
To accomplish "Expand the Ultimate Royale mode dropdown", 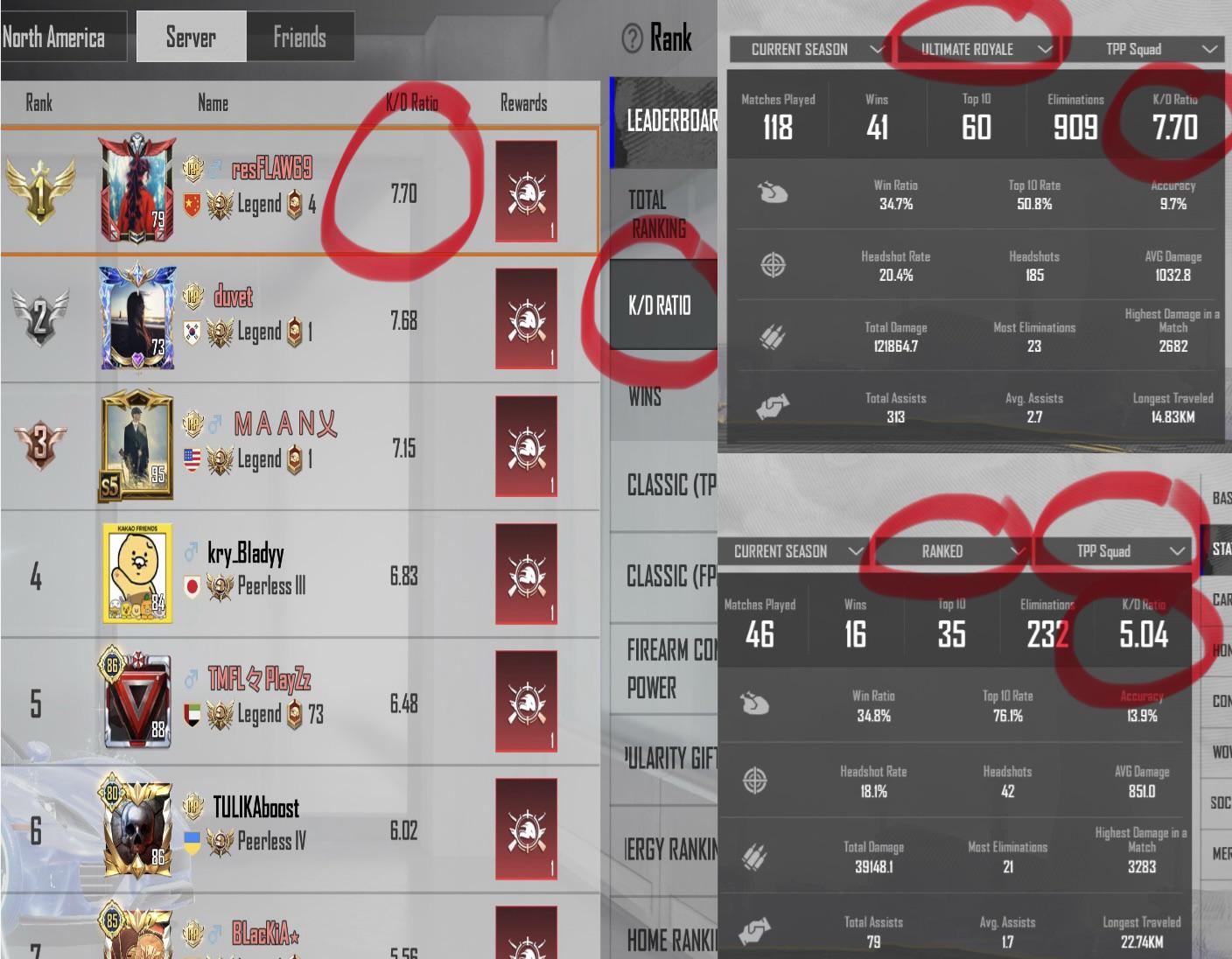I will point(977,50).
